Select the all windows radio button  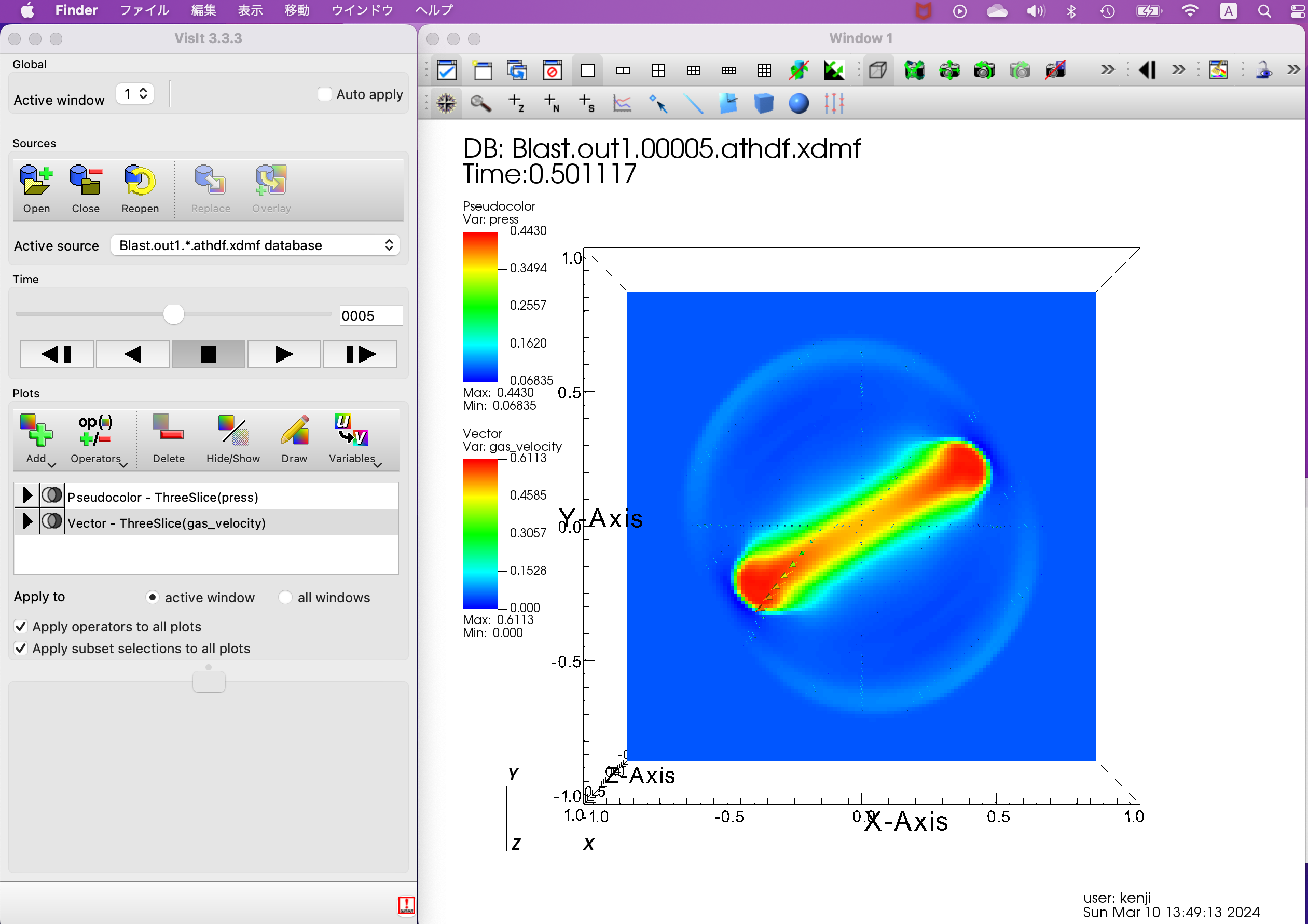pyautogui.click(x=285, y=597)
